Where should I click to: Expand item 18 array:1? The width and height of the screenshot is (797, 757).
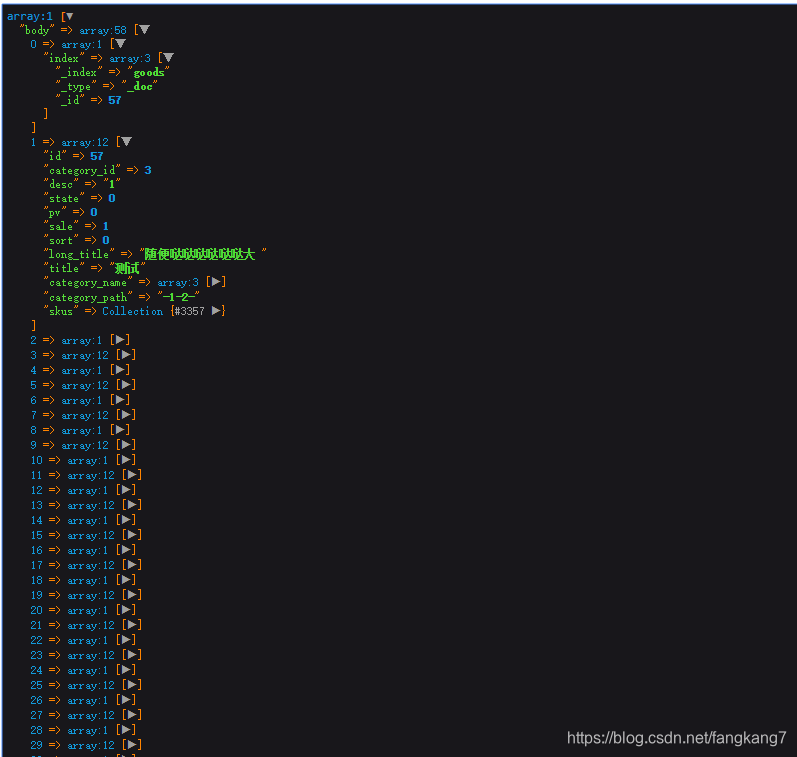[x=127, y=580]
